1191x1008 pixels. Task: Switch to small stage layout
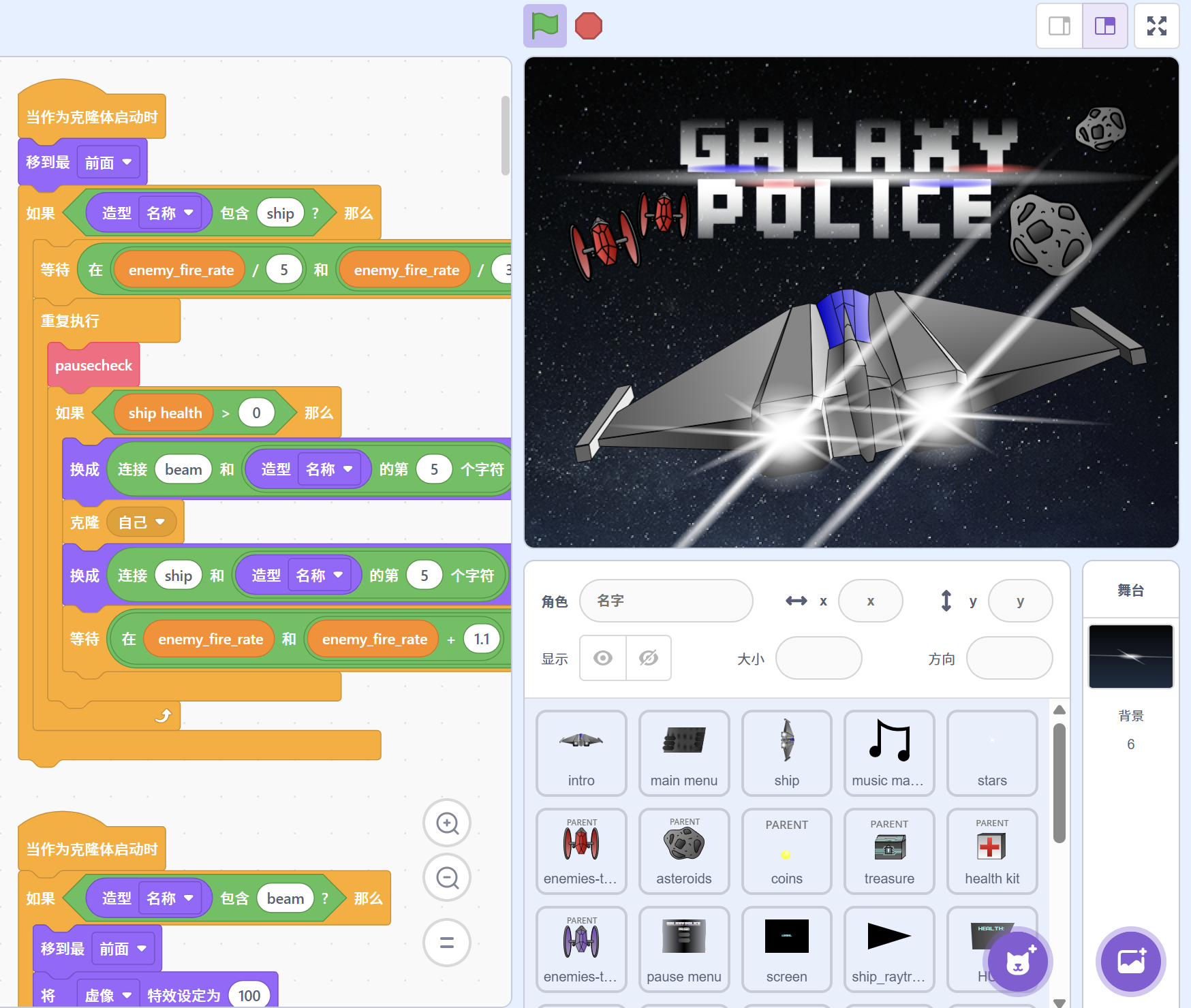[1059, 26]
